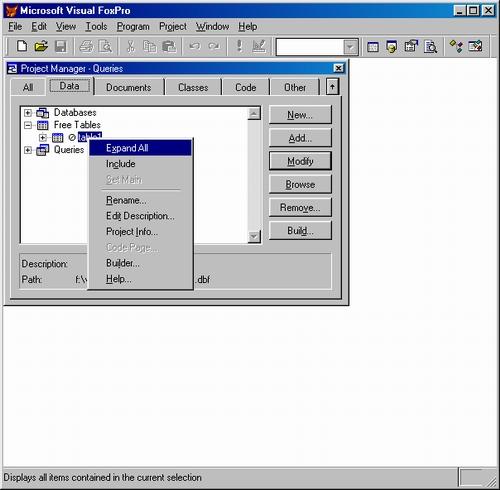500x490 pixels.
Task: Click the Print Preview toolbar icon
Action: tap(106, 46)
